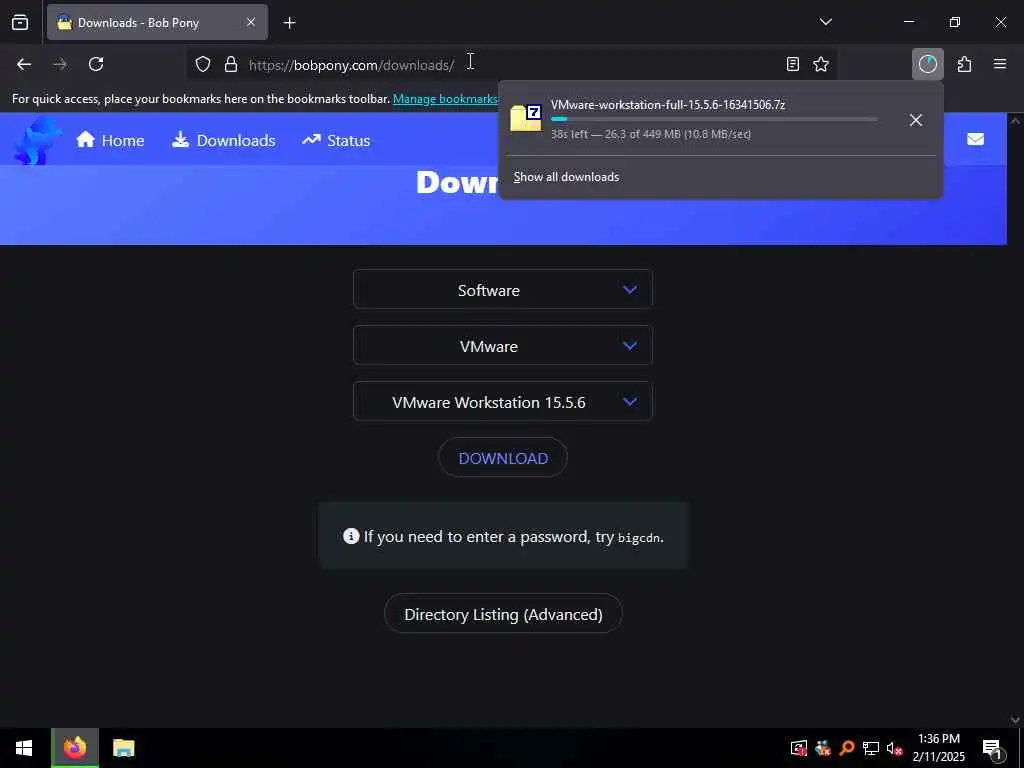The height and width of the screenshot is (768, 1024).
Task: Click the first system tray security icon
Action: click(x=799, y=748)
